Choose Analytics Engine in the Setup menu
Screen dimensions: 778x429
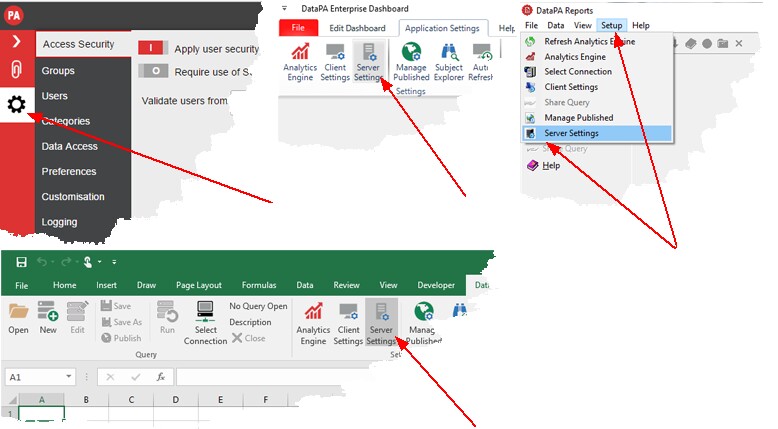click(597, 57)
